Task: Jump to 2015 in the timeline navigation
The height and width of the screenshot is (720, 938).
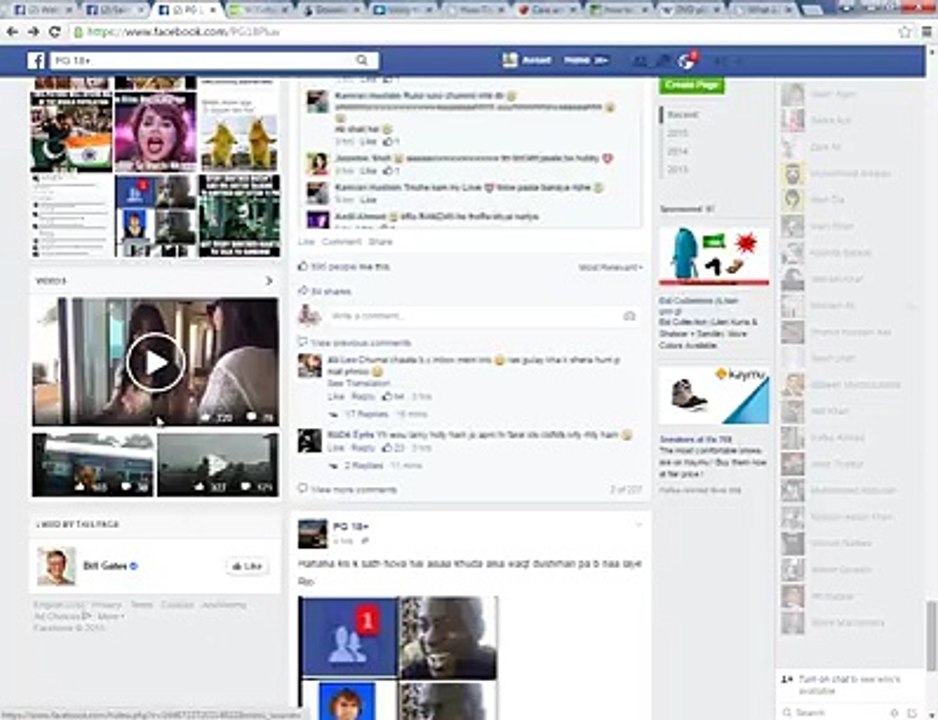Action: pyautogui.click(x=677, y=133)
